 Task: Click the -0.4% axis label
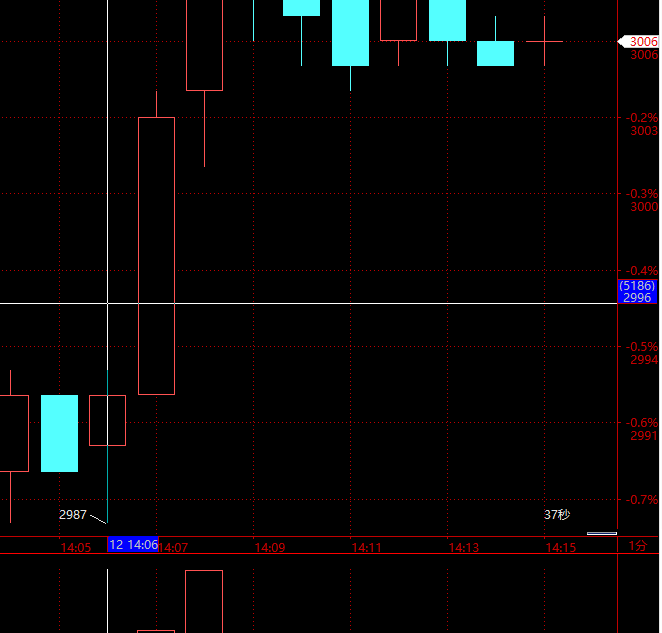642,270
